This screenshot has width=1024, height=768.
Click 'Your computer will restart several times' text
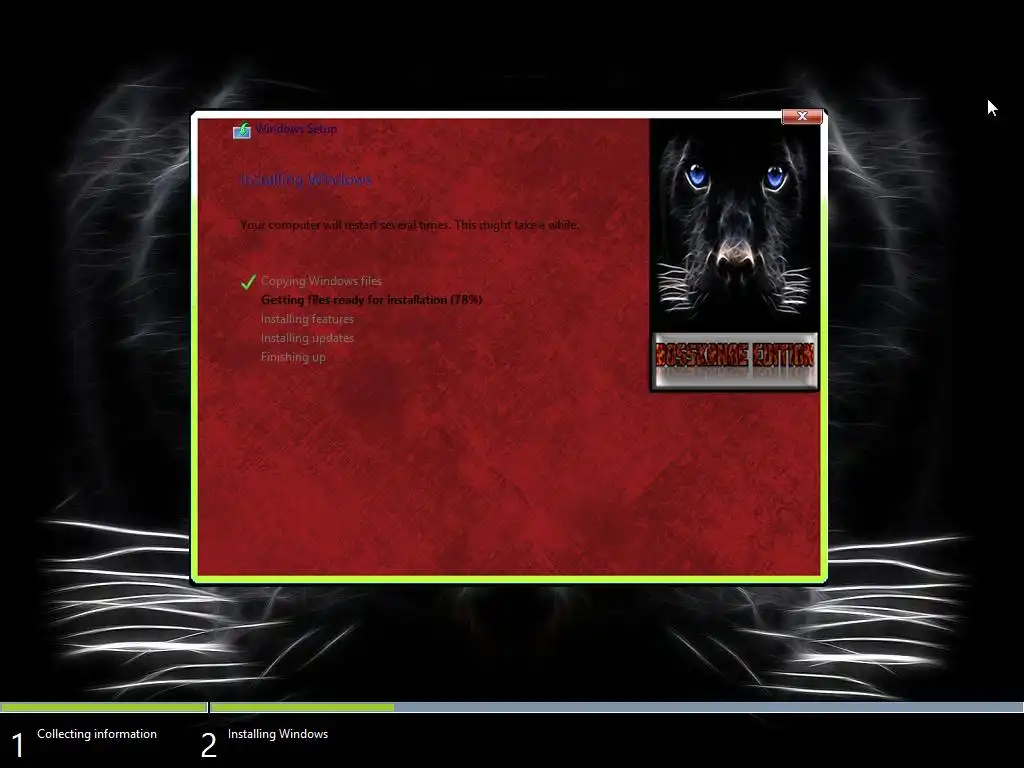click(409, 225)
